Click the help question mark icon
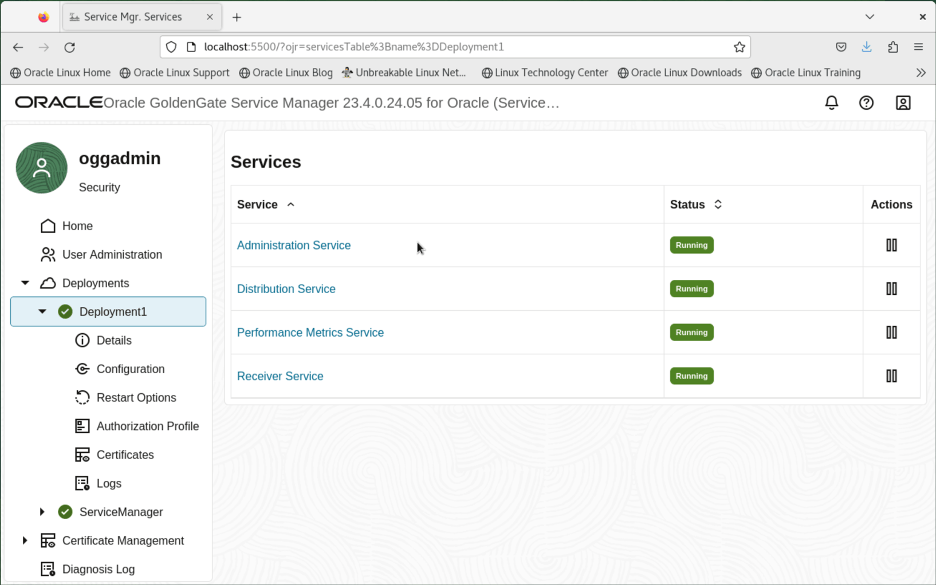 point(866,103)
